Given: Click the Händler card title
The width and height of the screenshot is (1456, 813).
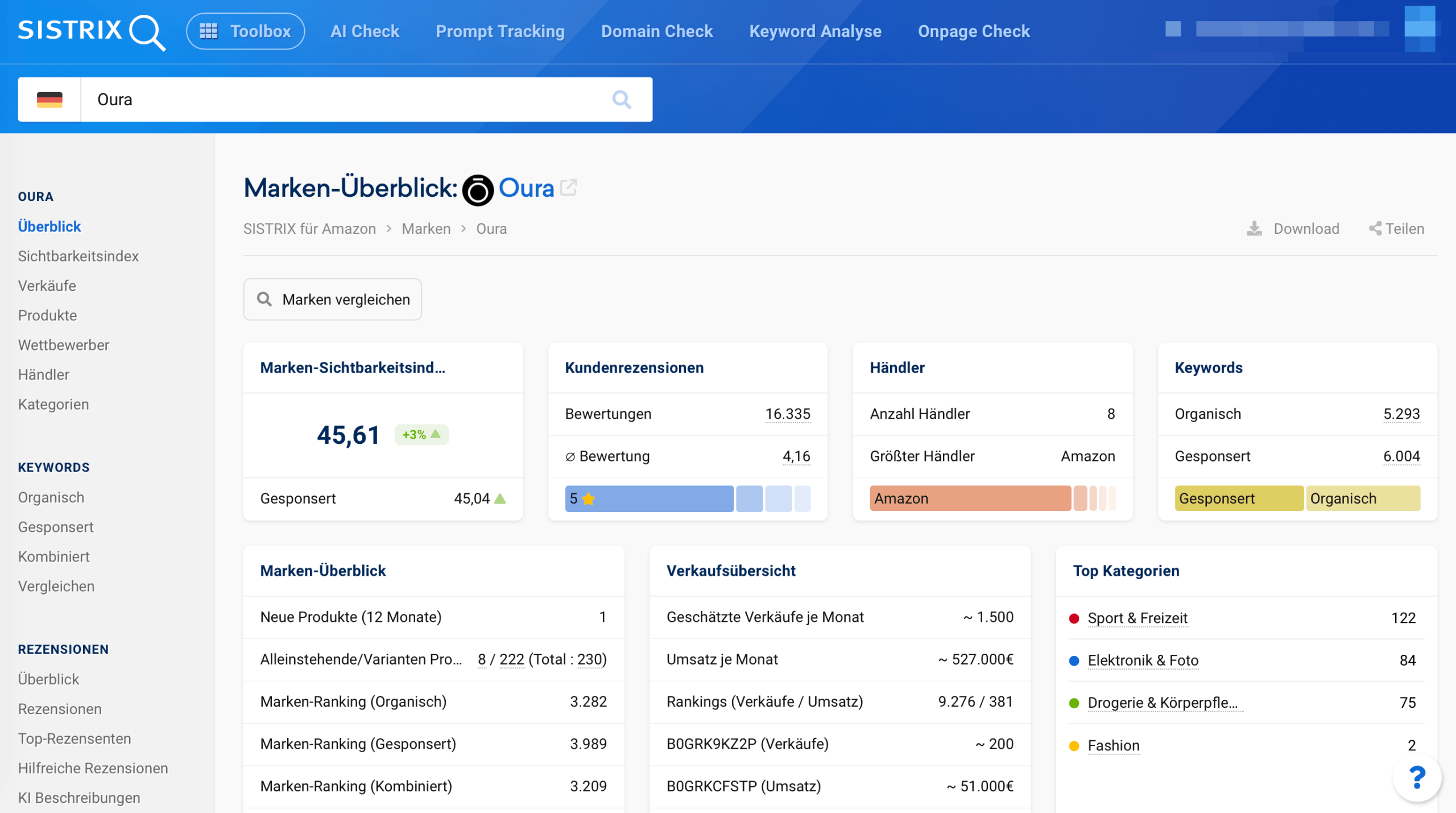Looking at the screenshot, I should [x=897, y=368].
